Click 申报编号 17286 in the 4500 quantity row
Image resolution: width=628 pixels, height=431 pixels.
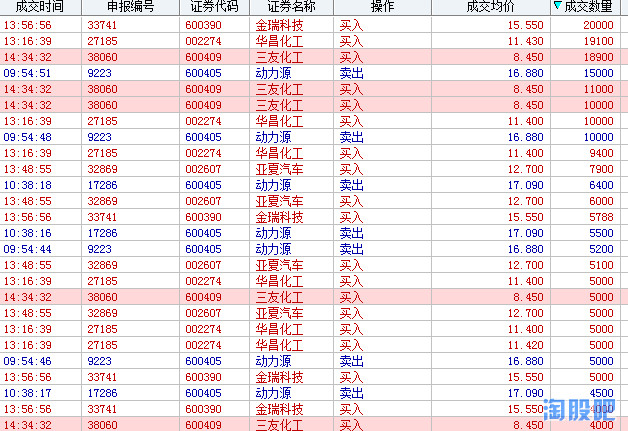[x=102, y=393]
